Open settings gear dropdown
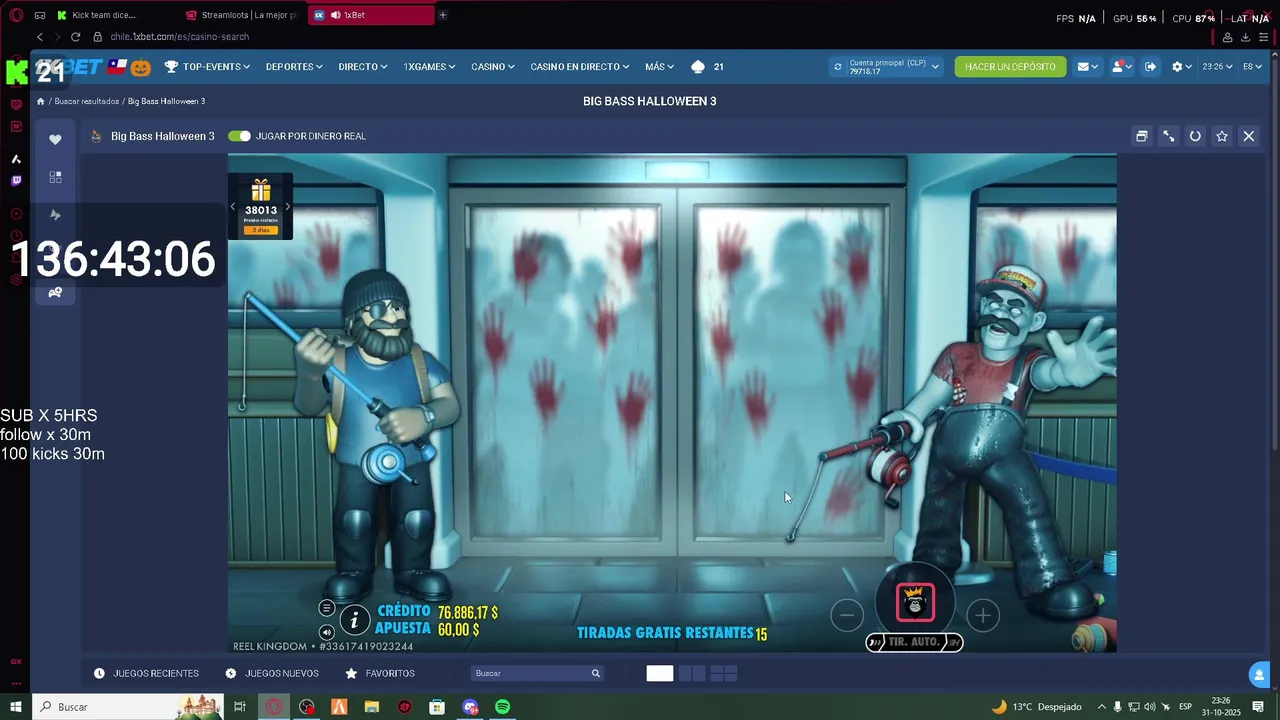 pos(1182,67)
